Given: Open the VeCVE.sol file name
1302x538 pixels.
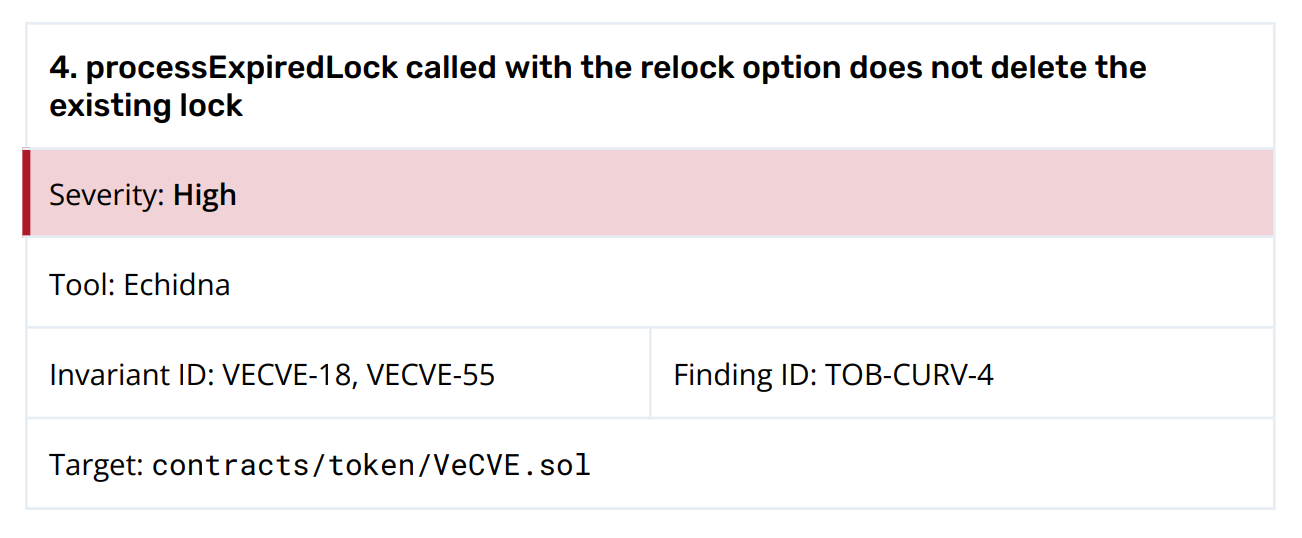Looking at the screenshot, I should (x=512, y=465).
